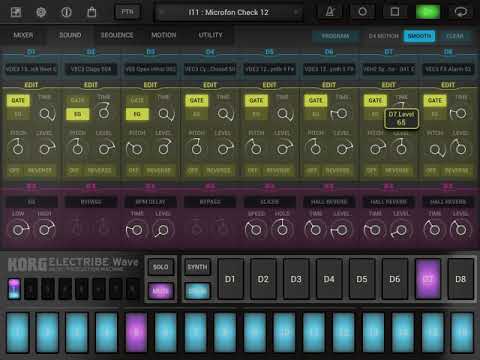Open the D8 HALL REVERB effect selector
Viewport: 480px width, 360px height.
tap(448, 202)
